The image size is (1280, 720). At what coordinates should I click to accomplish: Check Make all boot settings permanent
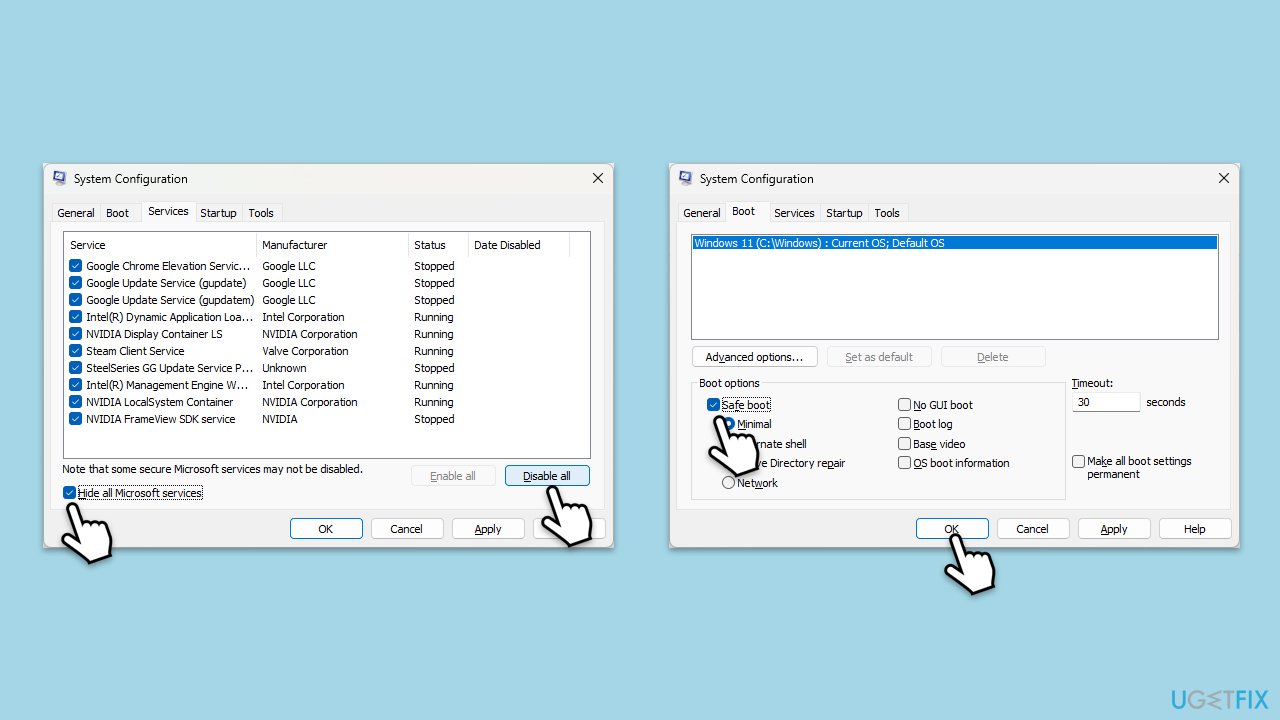coord(1078,462)
